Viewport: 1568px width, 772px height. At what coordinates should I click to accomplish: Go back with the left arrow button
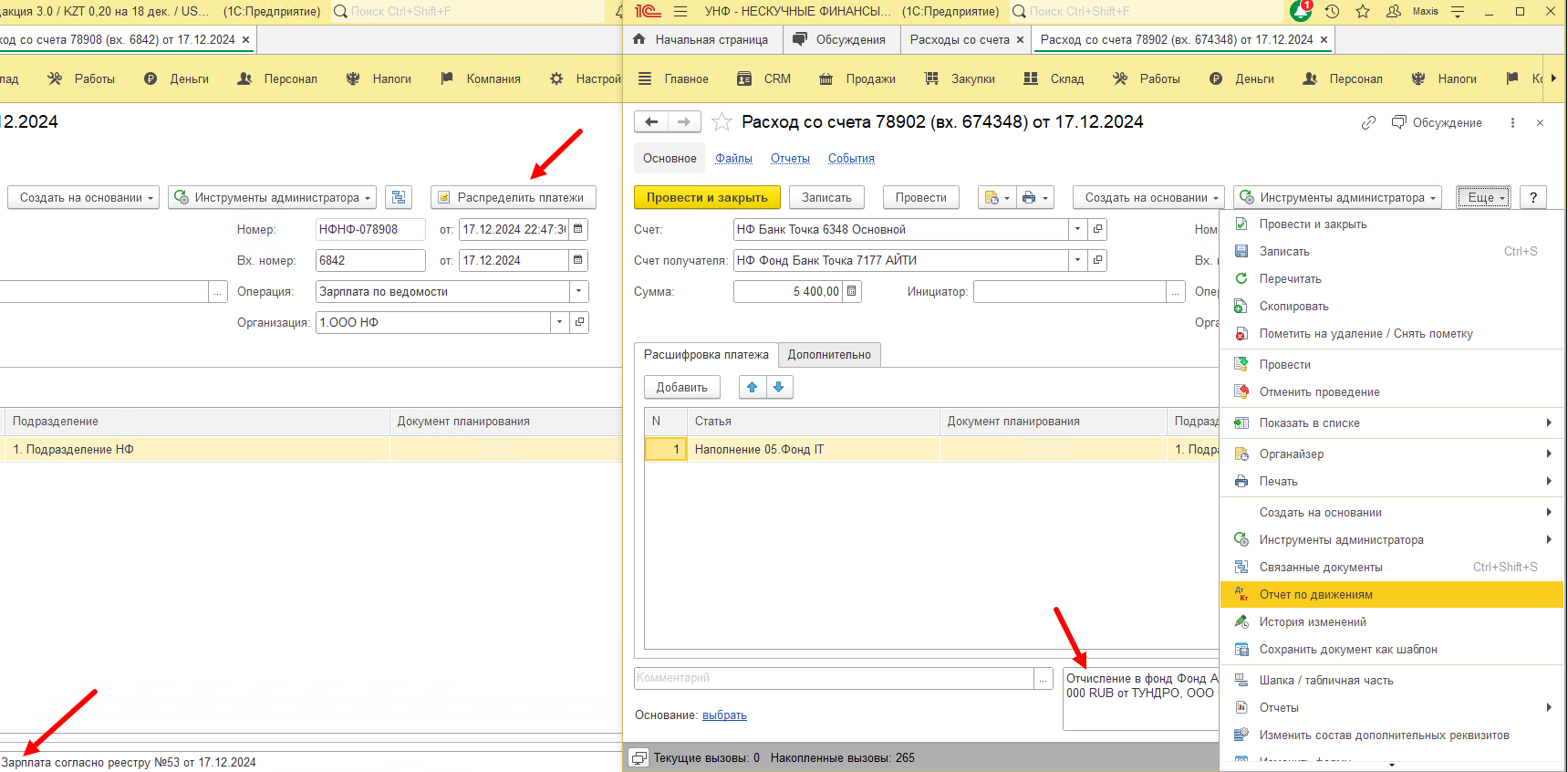coord(651,121)
